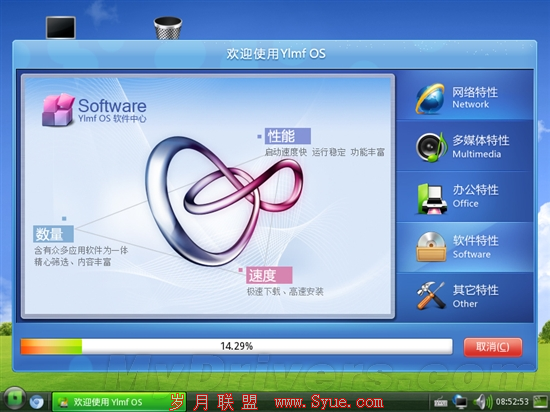
Task: Click the Other hammer and screwdriver icon
Action: pos(431,296)
